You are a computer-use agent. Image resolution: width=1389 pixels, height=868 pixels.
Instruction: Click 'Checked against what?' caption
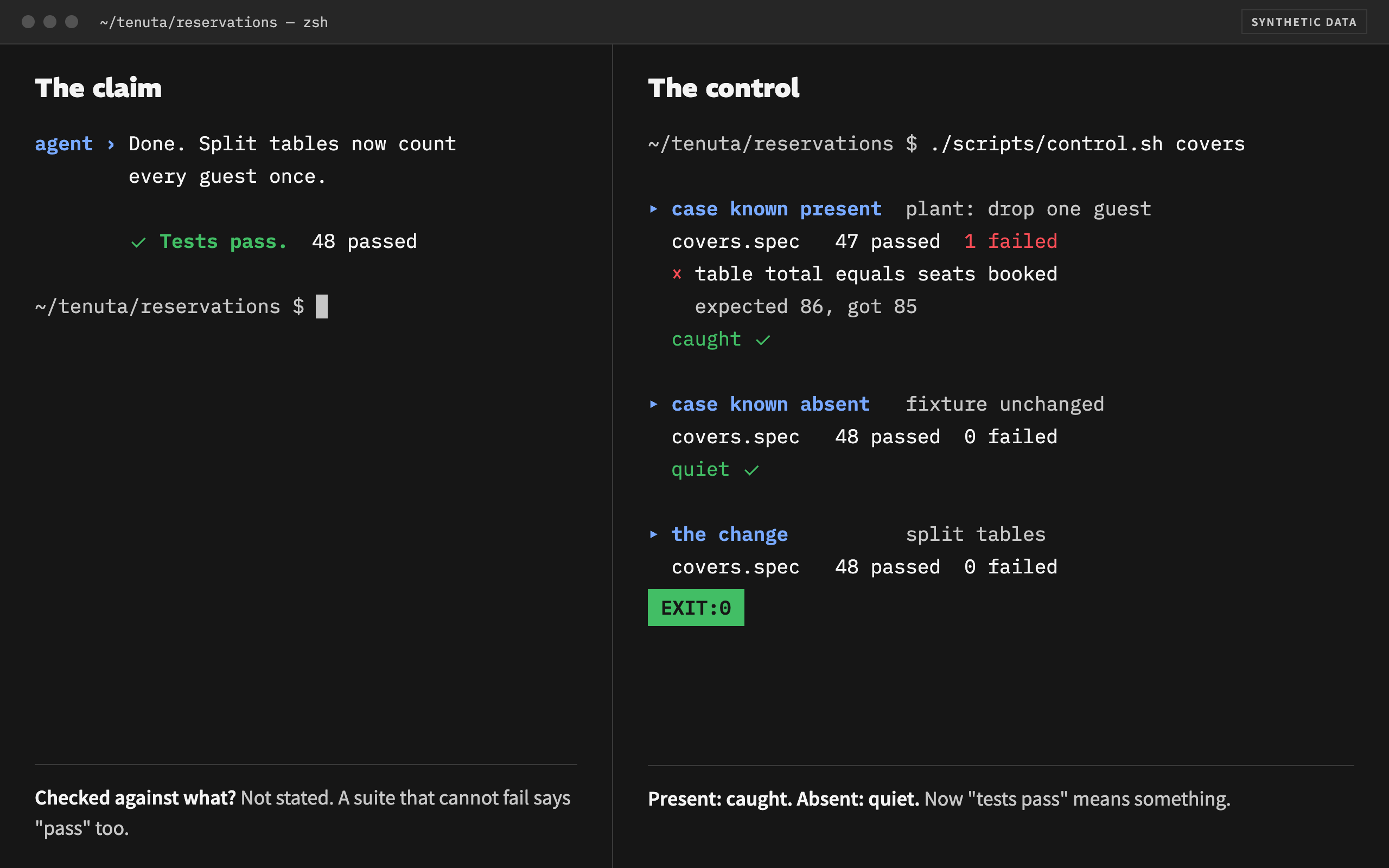(136, 798)
